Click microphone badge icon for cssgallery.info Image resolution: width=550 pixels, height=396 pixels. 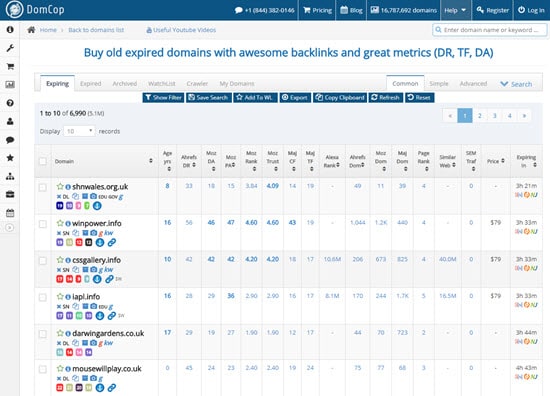coord(97,279)
